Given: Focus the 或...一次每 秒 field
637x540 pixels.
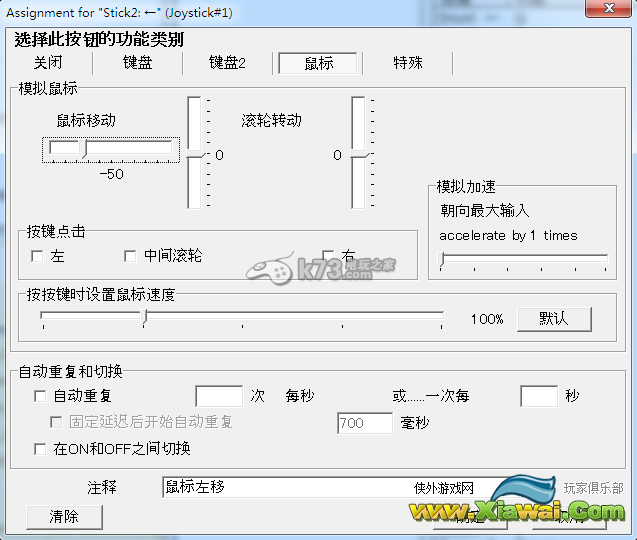Looking at the screenshot, I should pyautogui.click(x=539, y=396).
